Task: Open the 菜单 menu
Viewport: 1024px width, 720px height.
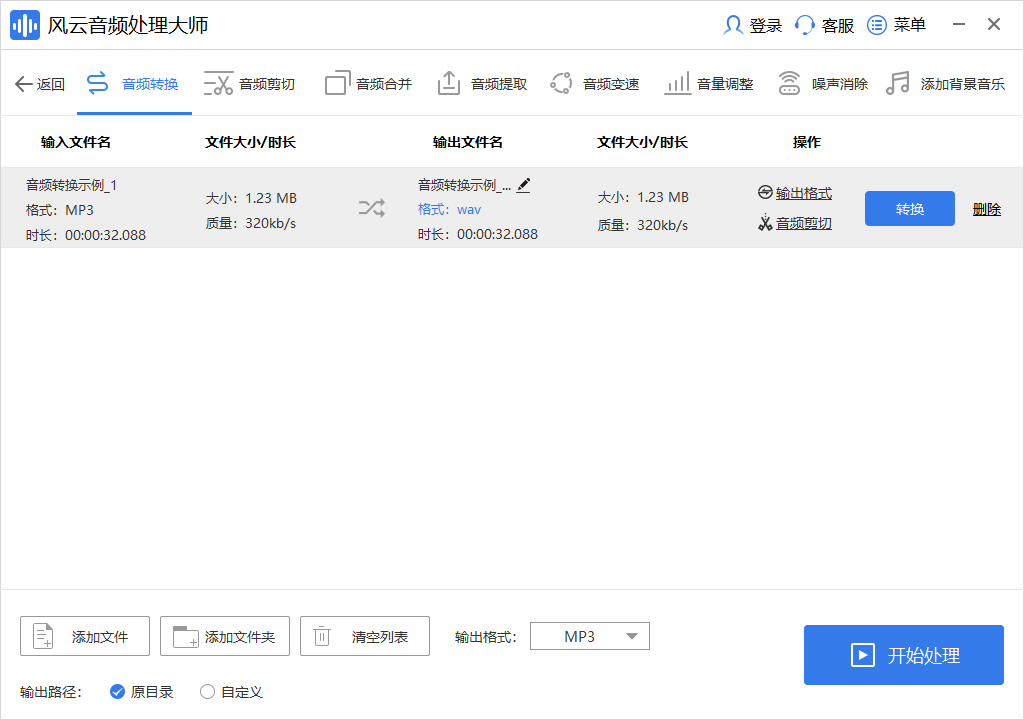Action: [x=895, y=25]
